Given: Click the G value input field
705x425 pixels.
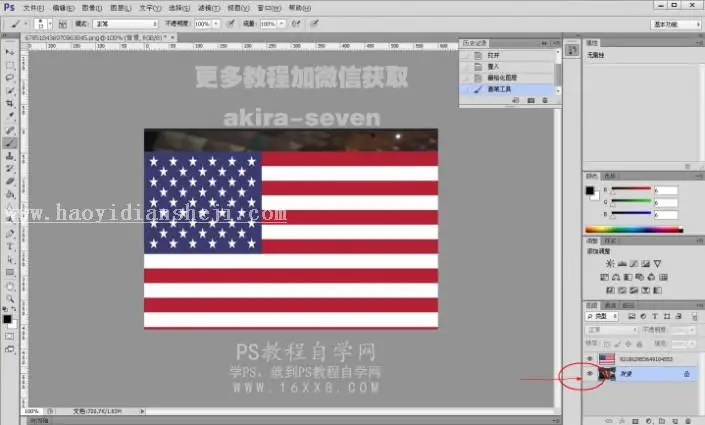Looking at the screenshot, I should tap(666, 203).
